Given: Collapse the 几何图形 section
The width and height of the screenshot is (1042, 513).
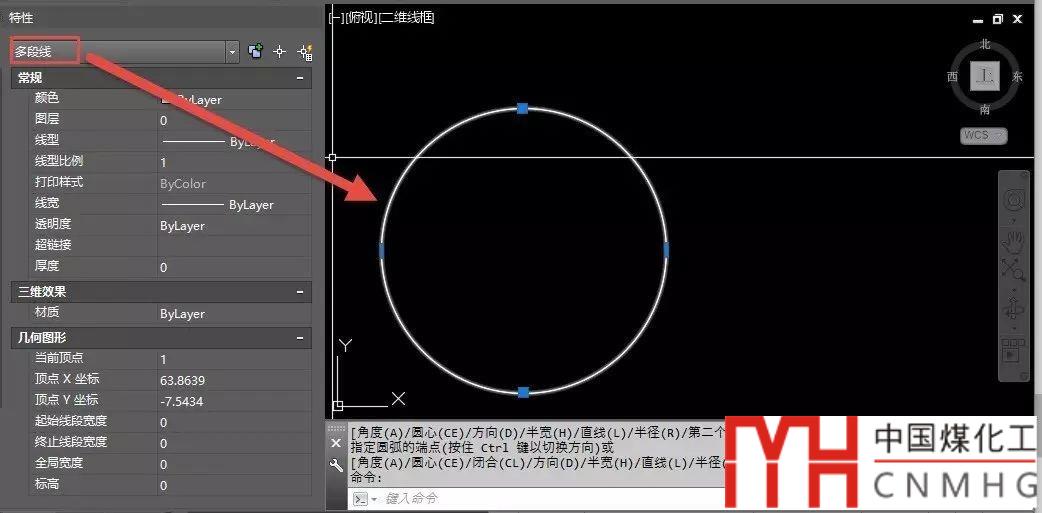Looking at the screenshot, I should [299, 338].
